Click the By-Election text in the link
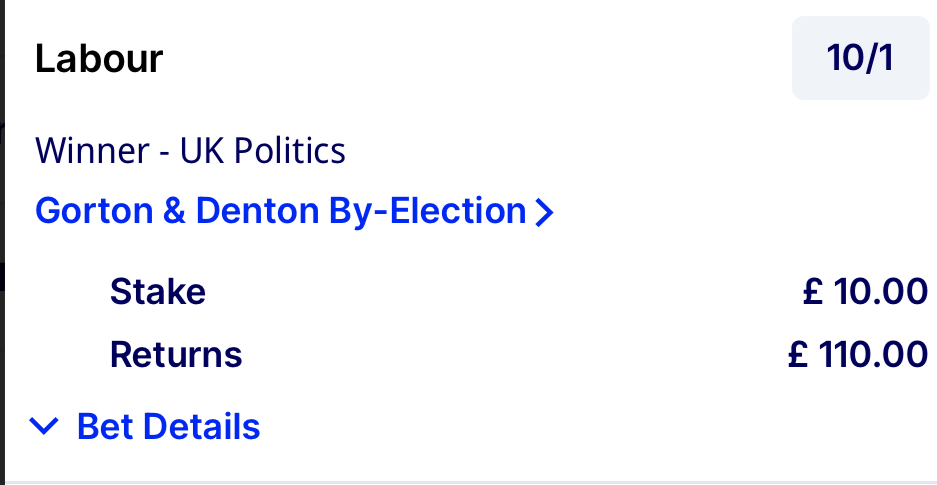The width and height of the screenshot is (937, 485). point(427,211)
